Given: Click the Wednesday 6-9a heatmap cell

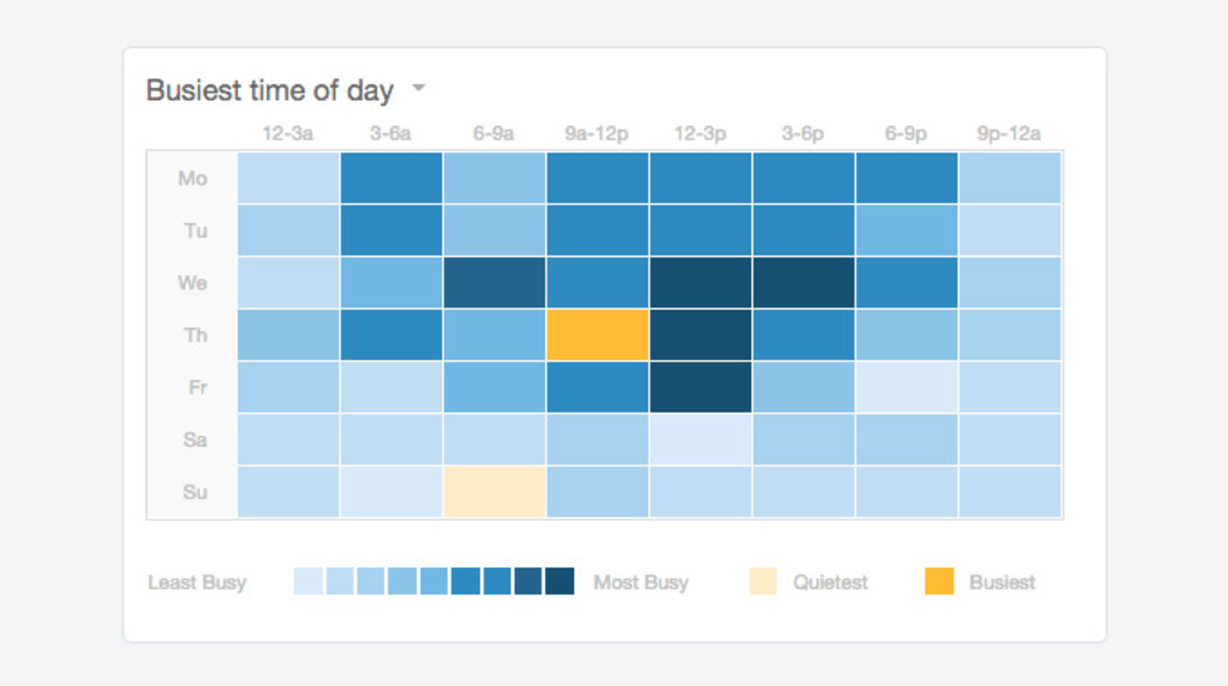Looking at the screenshot, I should coord(494,283).
